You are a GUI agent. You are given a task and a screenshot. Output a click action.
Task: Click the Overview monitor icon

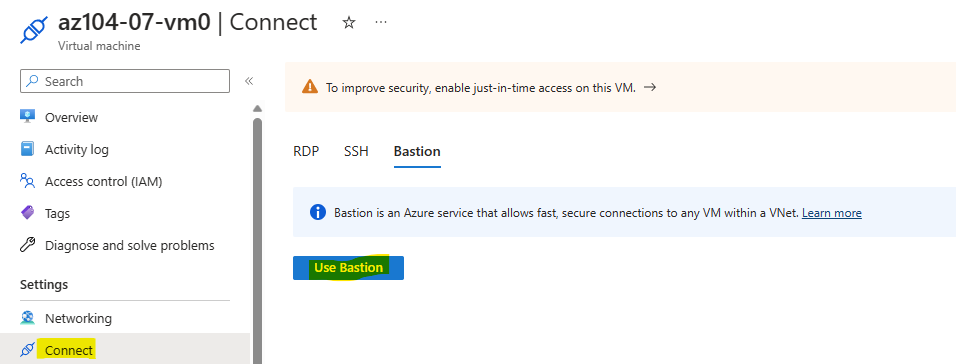pos(27,116)
